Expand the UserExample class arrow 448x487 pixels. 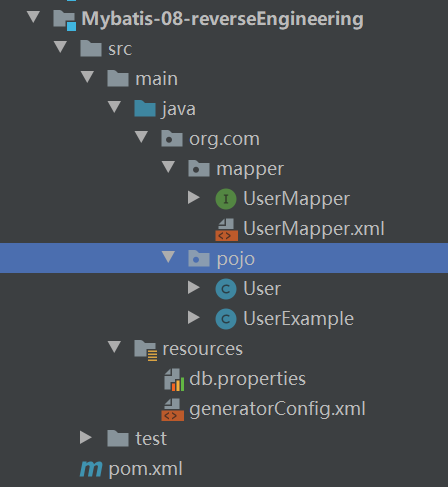coord(194,318)
